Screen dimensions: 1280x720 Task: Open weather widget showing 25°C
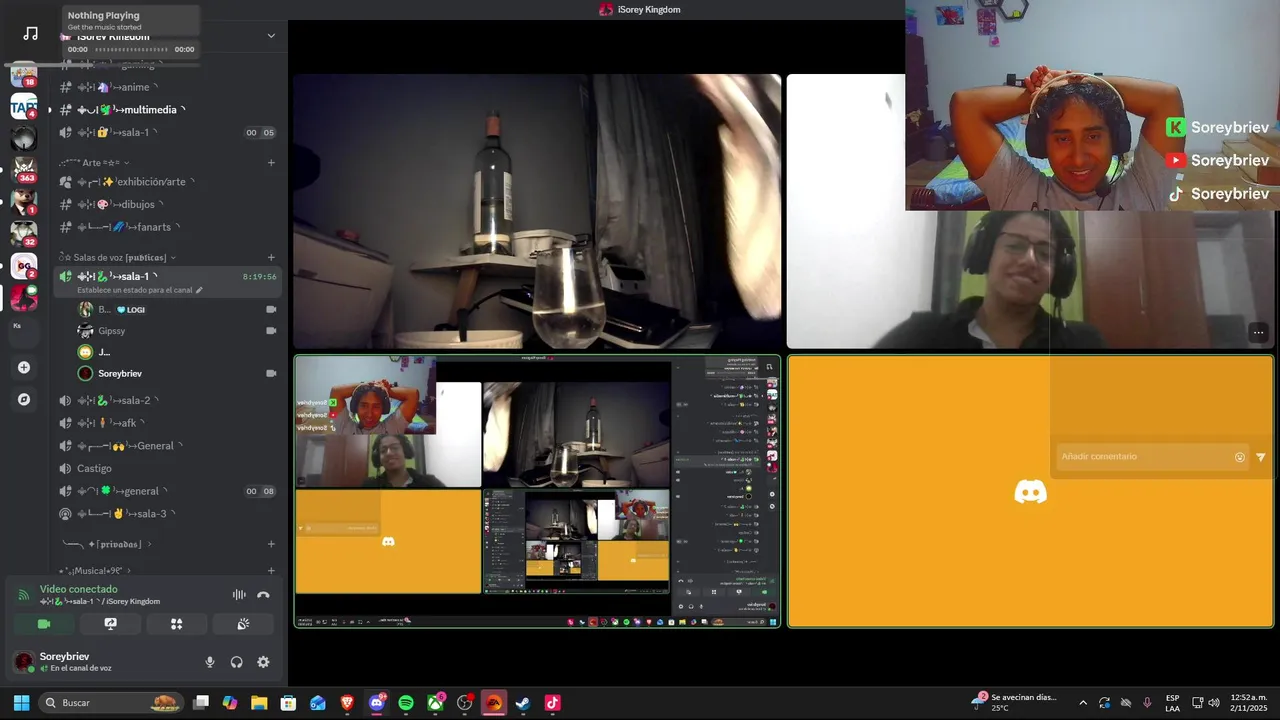pyautogui.click(x=1015, y=703)
